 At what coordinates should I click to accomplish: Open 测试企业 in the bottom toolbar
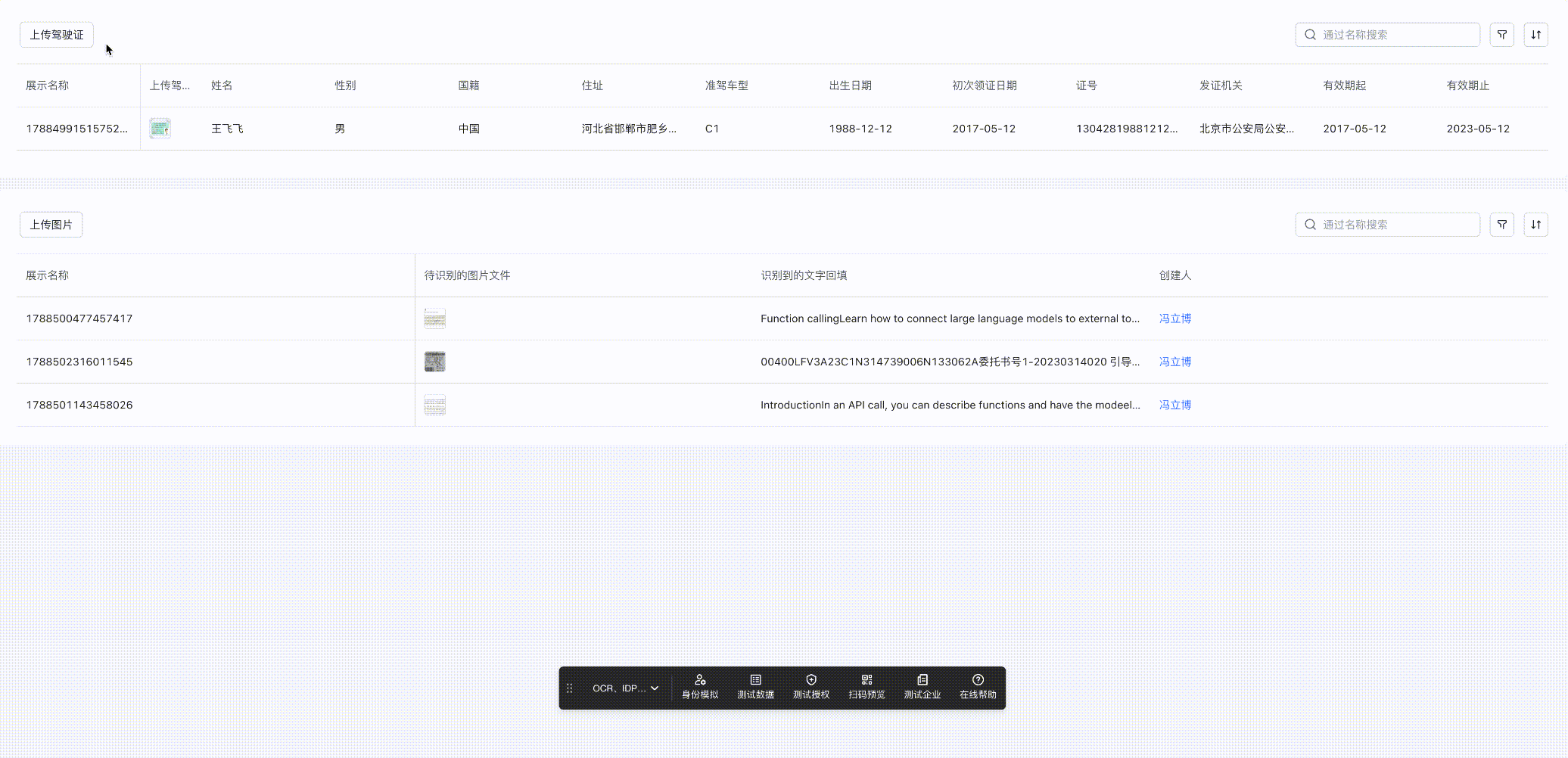pos(922,687)
